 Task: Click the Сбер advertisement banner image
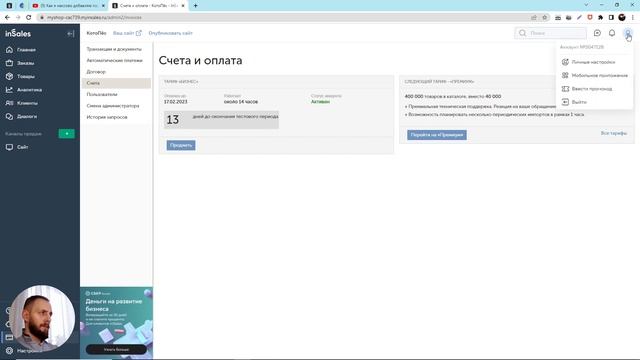pyautogui.click(x=116, y=322)
